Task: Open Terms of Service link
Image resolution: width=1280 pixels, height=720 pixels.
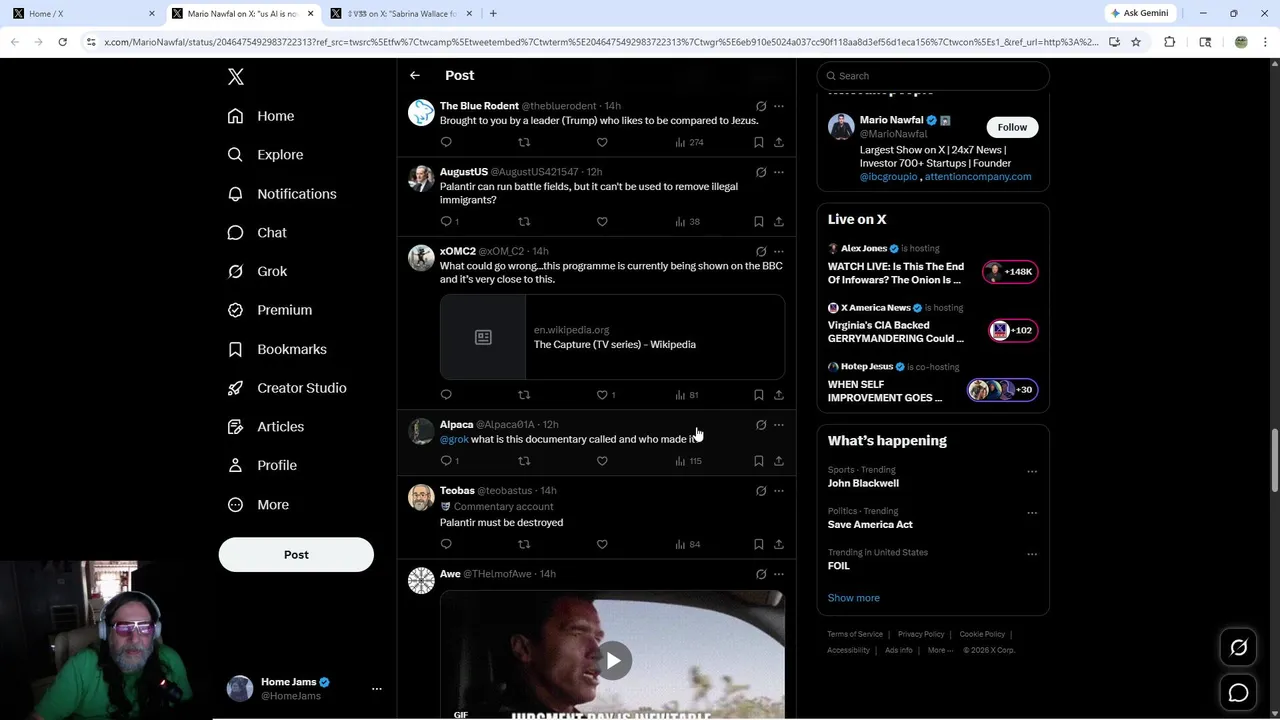Action: (855, 634)
